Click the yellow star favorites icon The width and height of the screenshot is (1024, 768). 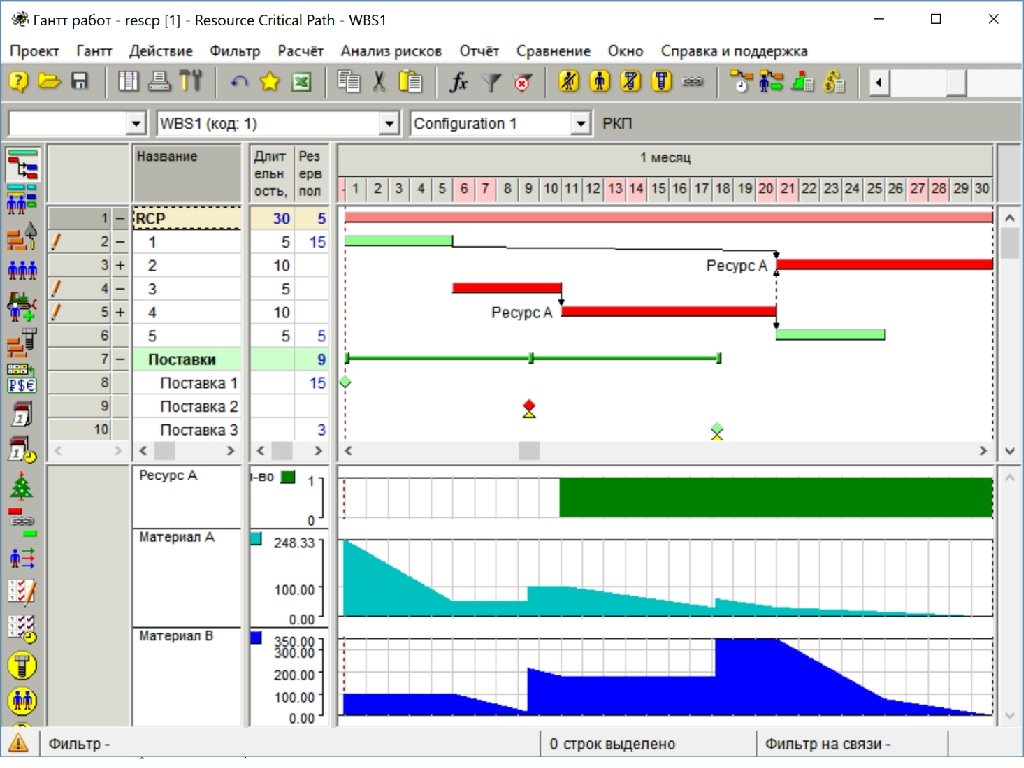[269, 82]
